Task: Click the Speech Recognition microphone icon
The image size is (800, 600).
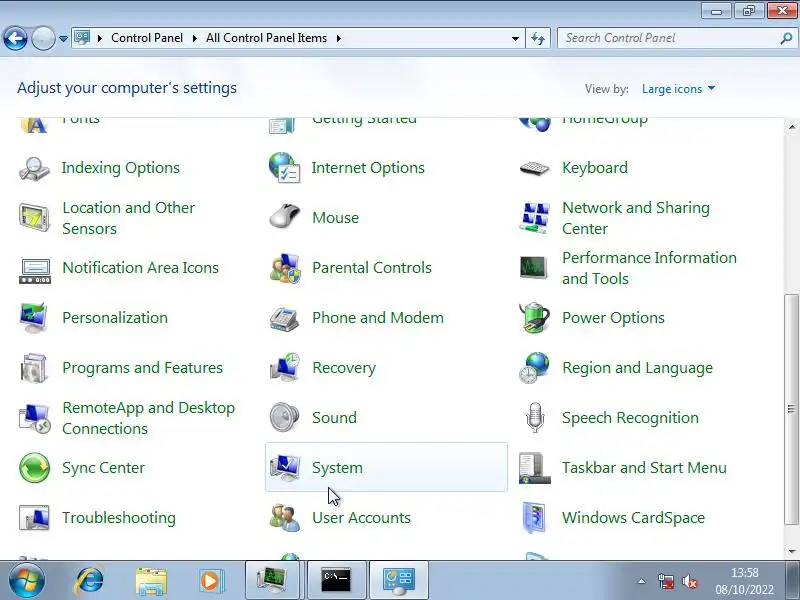Action: (x=535, y=417)
